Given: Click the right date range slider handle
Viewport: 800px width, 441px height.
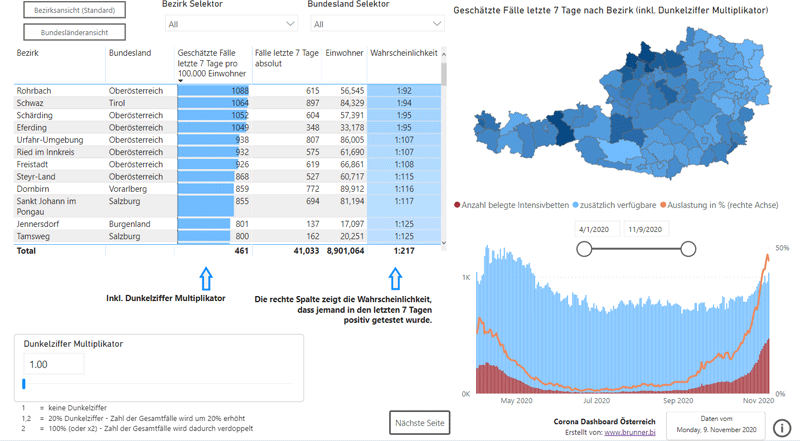Looking at the screenshot, I should (688, 249).
